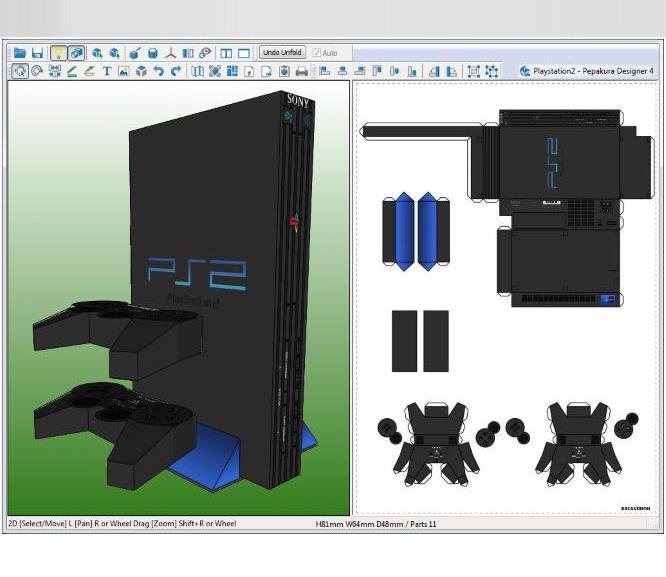The image size is (666, 577).
Task: Click the split-panels icon before the link icon
Action: click(188, 53)
